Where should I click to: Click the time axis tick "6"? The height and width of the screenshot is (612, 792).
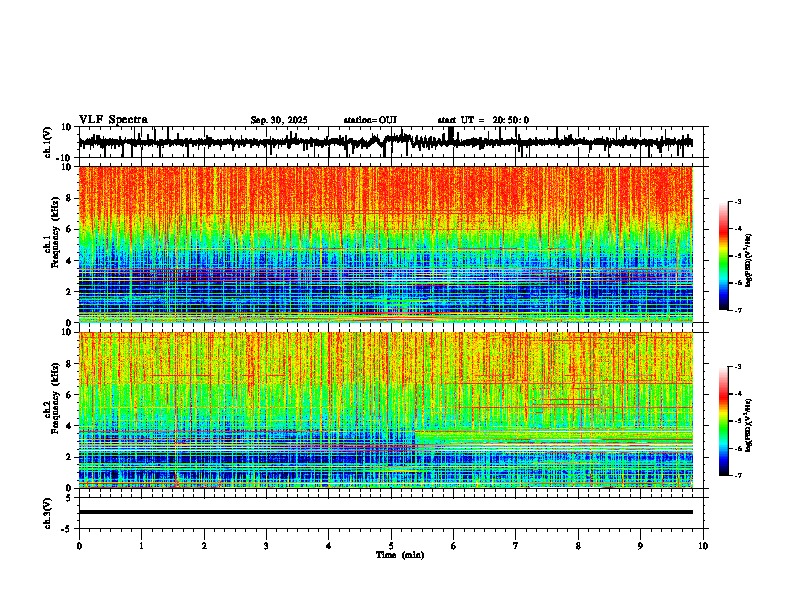pyautogui.click(x=454, y=546)
